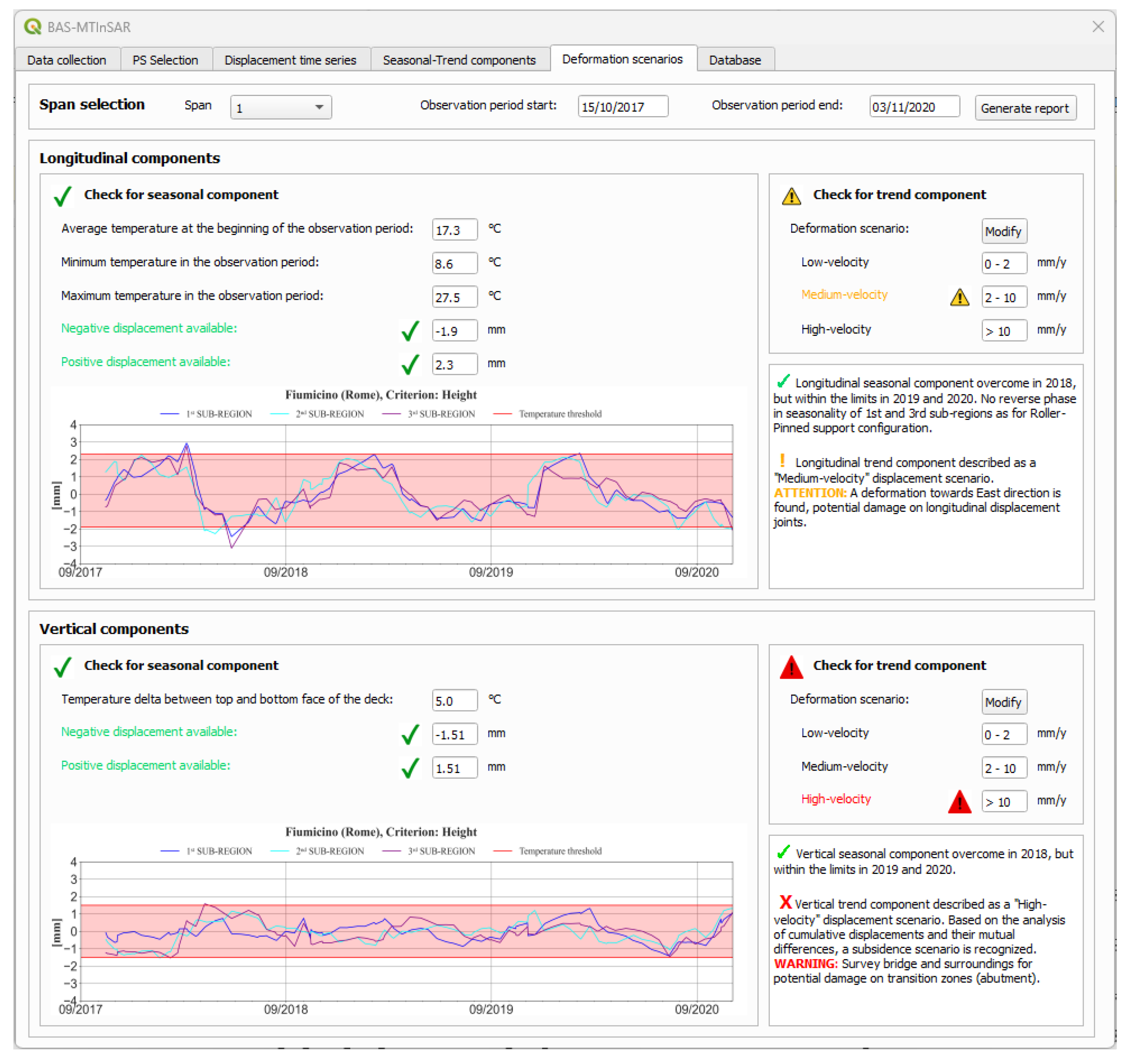1126x1064 pixels.
Task: Click green checkmark for longitudinal seasonal check
Action: coord(62,196)
